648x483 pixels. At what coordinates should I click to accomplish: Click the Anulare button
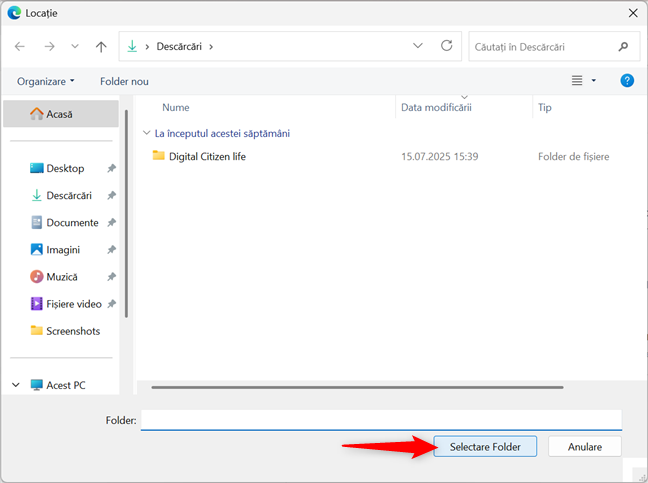(585, 447)
